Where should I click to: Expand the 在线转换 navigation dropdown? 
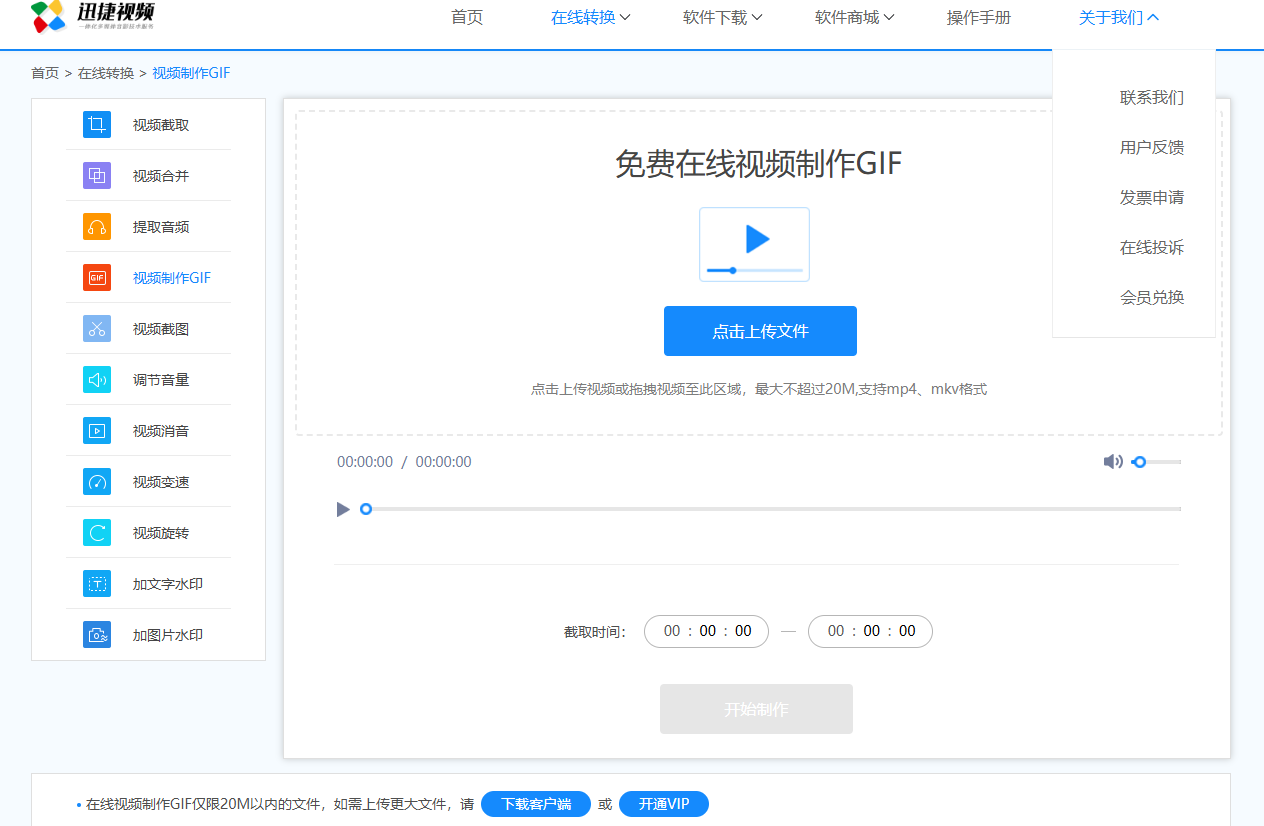(x=590, y=17)
